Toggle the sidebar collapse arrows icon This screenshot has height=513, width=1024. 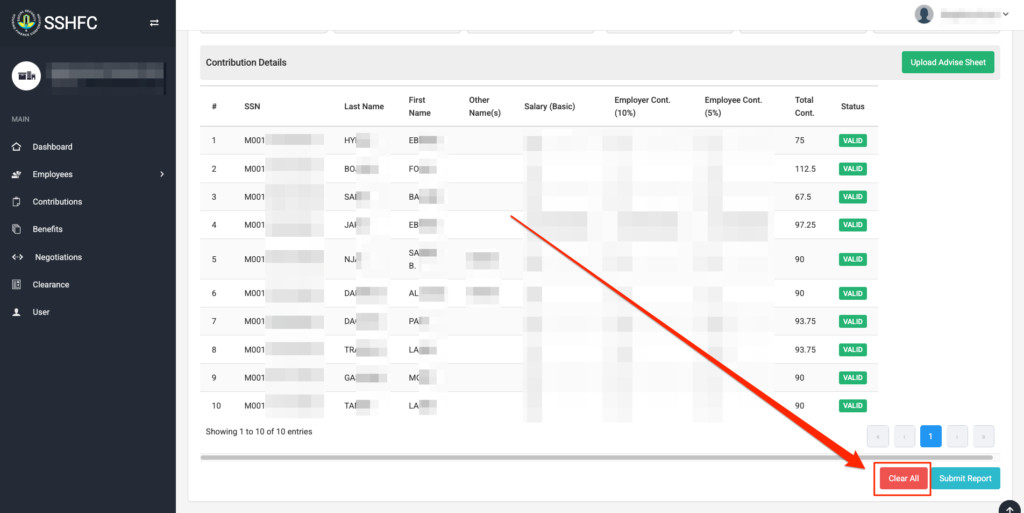154,22
